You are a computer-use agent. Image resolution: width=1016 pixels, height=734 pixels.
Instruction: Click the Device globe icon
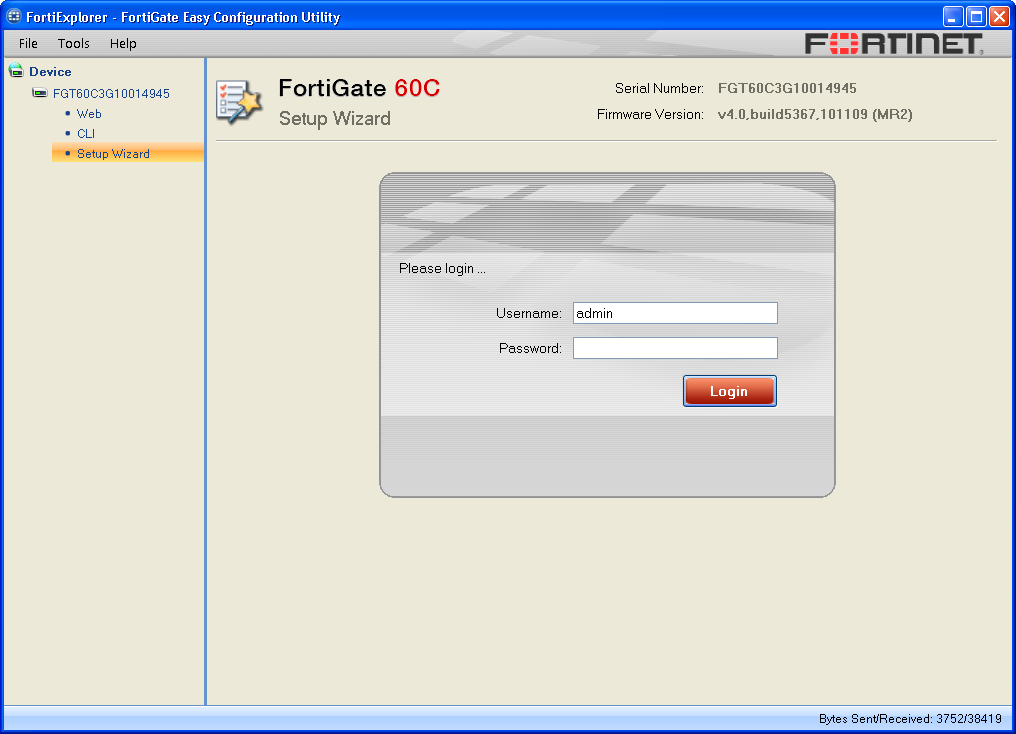coord(16,71)
